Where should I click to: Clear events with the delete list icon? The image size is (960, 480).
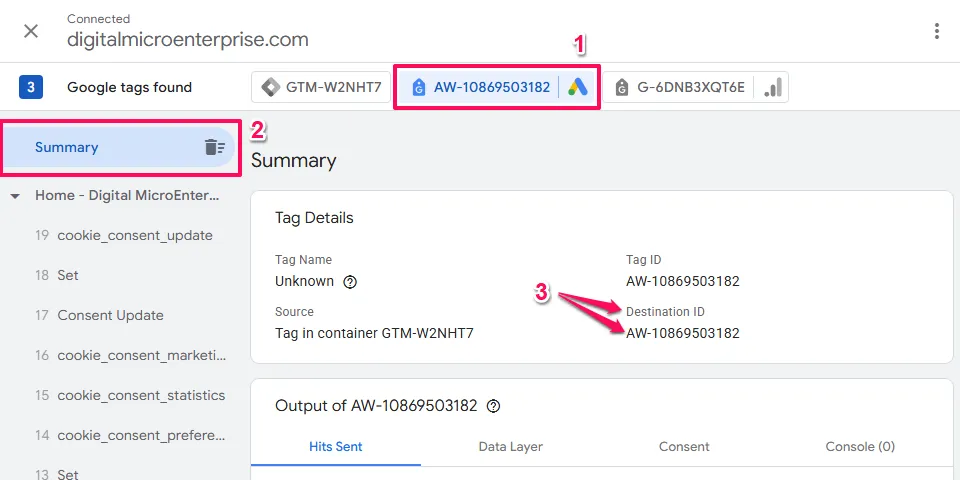[x=214, y=148]
